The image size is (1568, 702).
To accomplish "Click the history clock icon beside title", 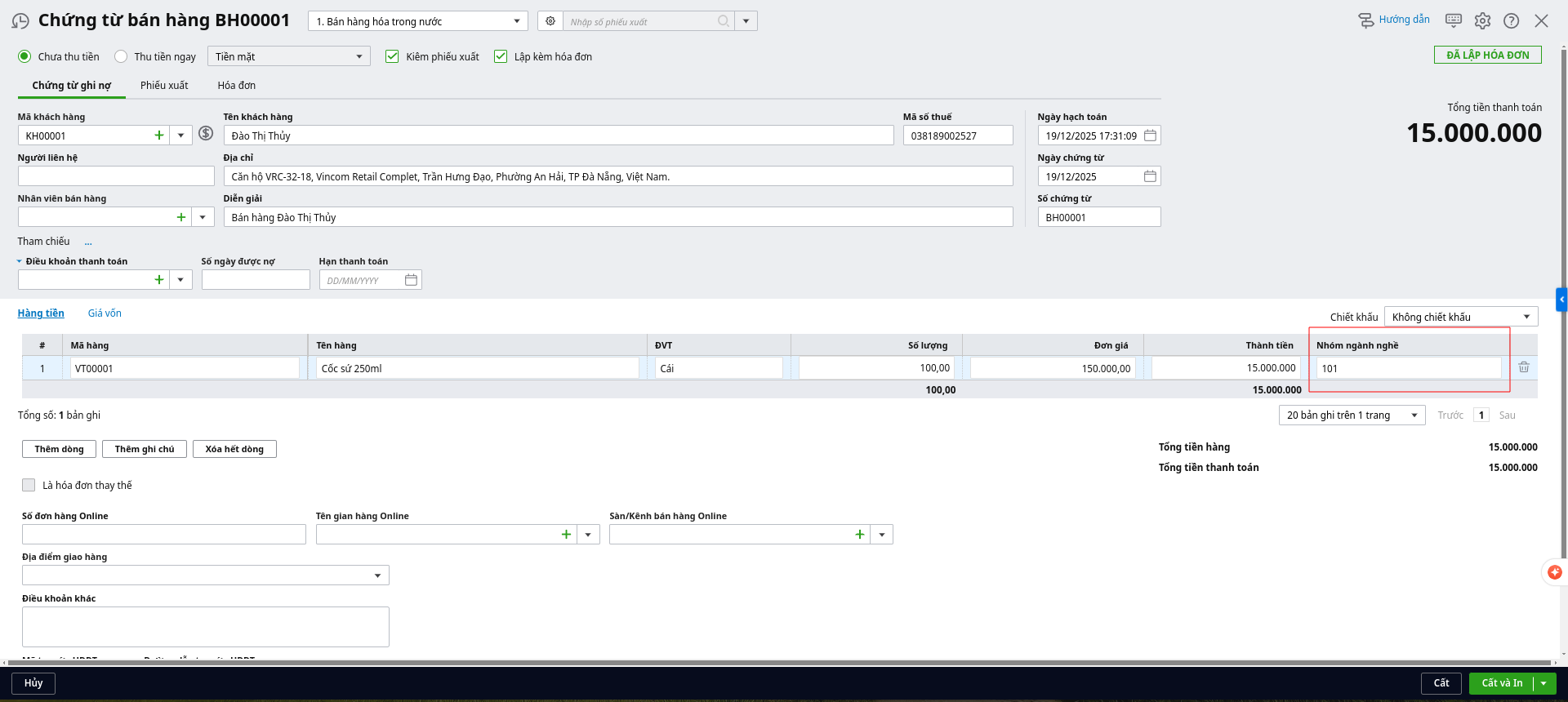I will 20,21.
